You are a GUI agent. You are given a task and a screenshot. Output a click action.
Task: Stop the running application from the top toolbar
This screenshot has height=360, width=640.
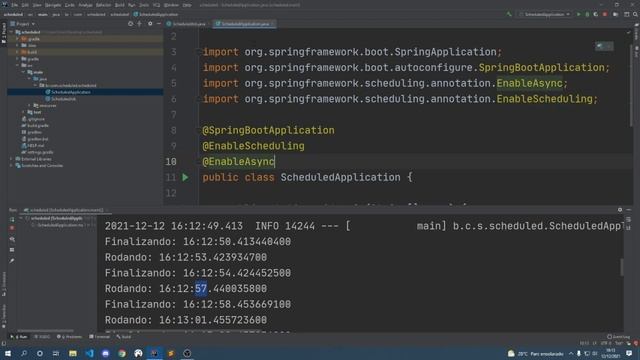[605, 14]
